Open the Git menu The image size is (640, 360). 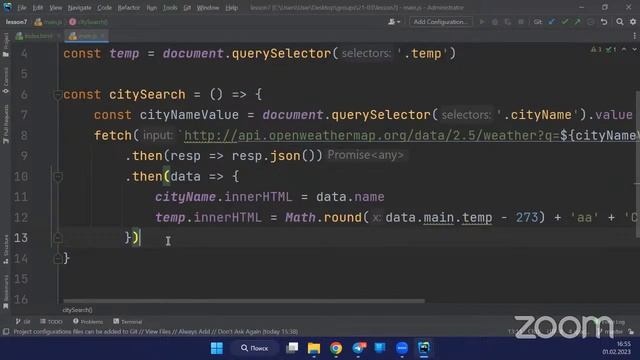187,8
